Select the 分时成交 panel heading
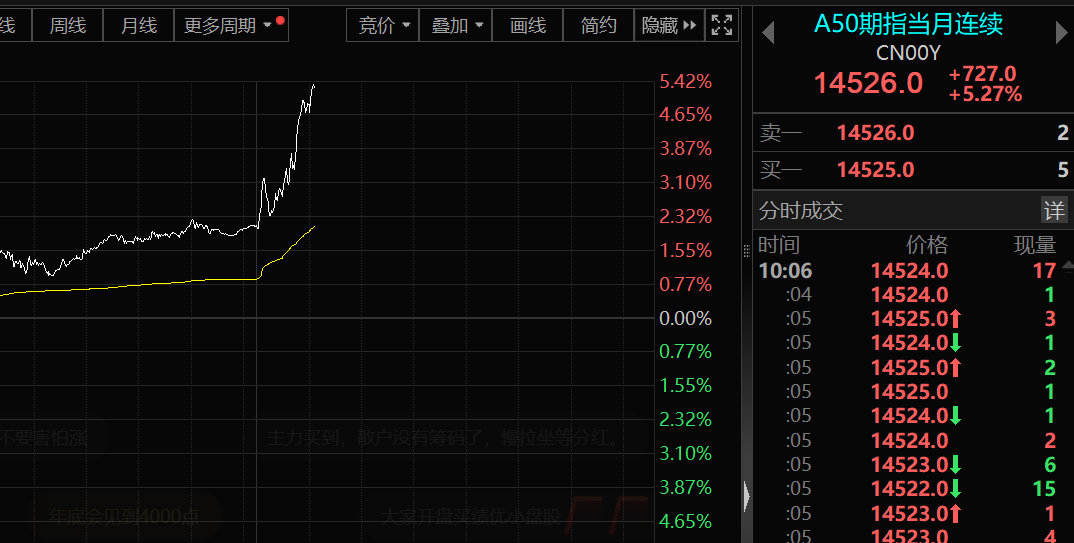 [801, 211]
